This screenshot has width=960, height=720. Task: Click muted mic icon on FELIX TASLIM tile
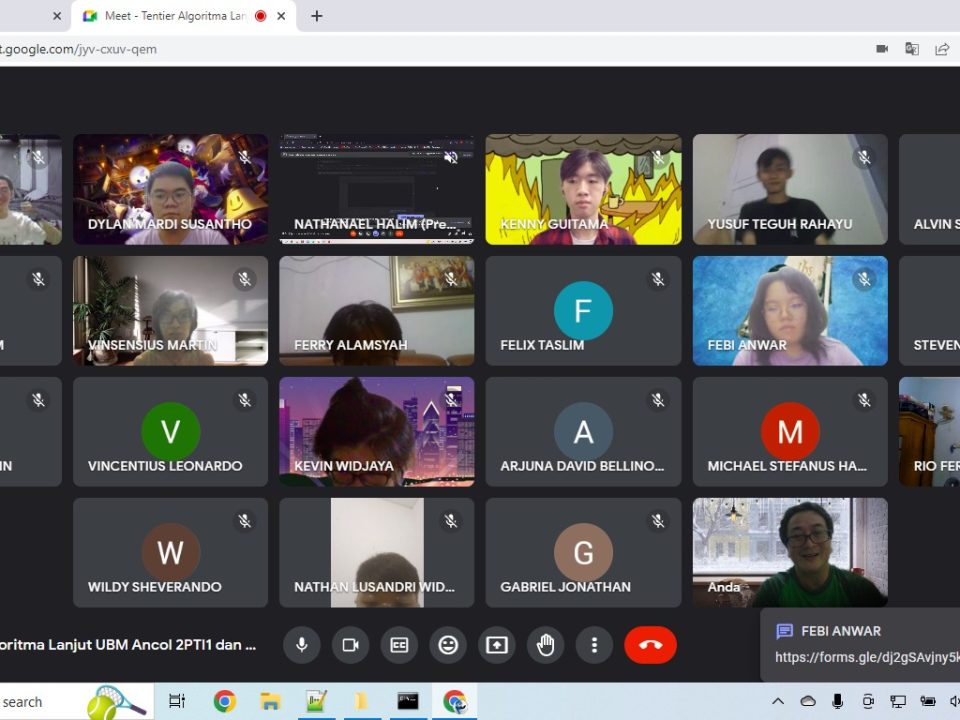pyautogui.click(x=658, y=279)
